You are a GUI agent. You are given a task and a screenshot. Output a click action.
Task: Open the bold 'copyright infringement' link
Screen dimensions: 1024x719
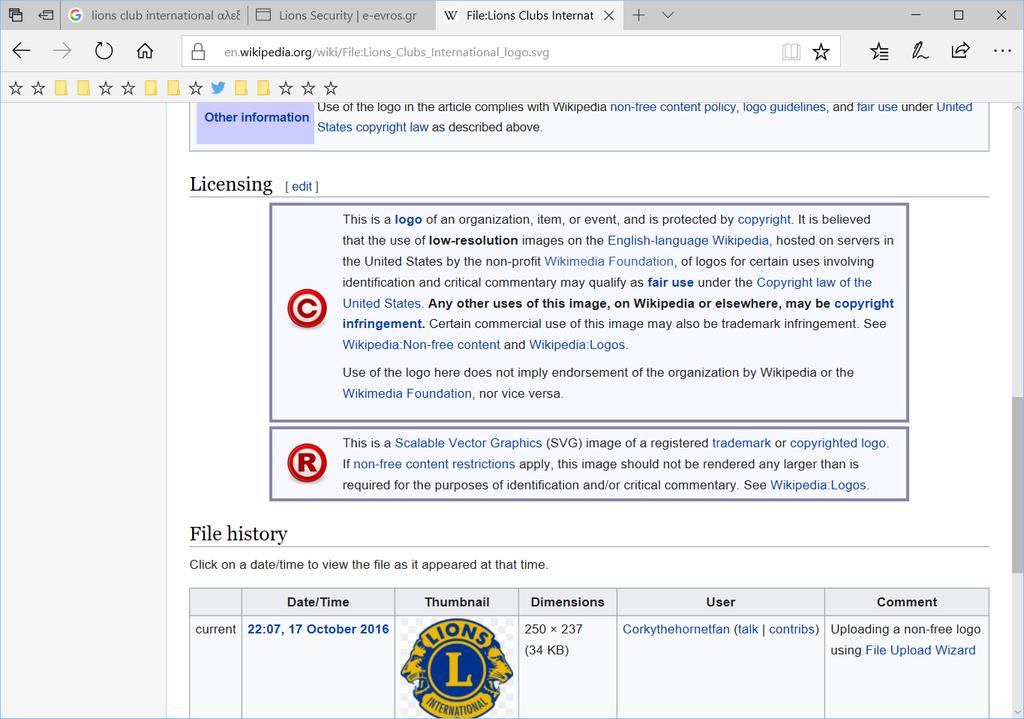pos(864,303)
